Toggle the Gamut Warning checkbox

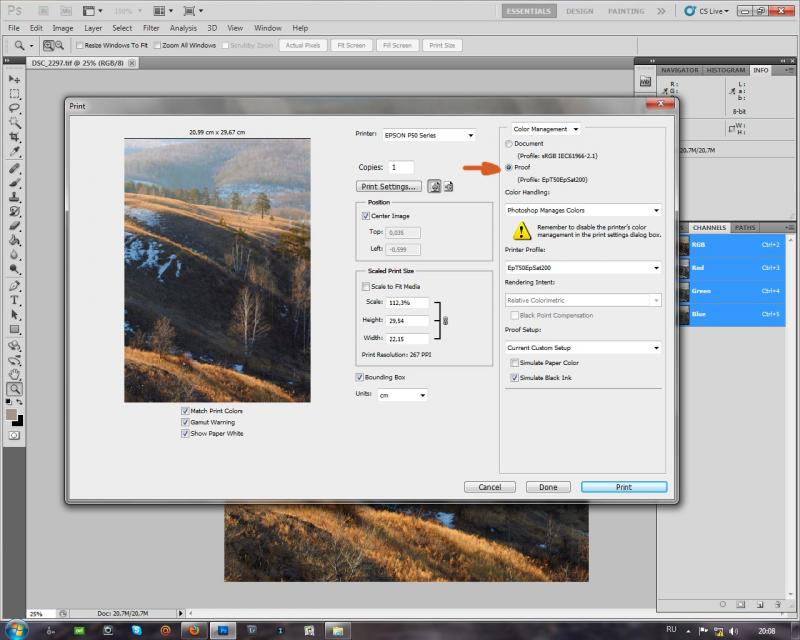[x=185, y=422]
